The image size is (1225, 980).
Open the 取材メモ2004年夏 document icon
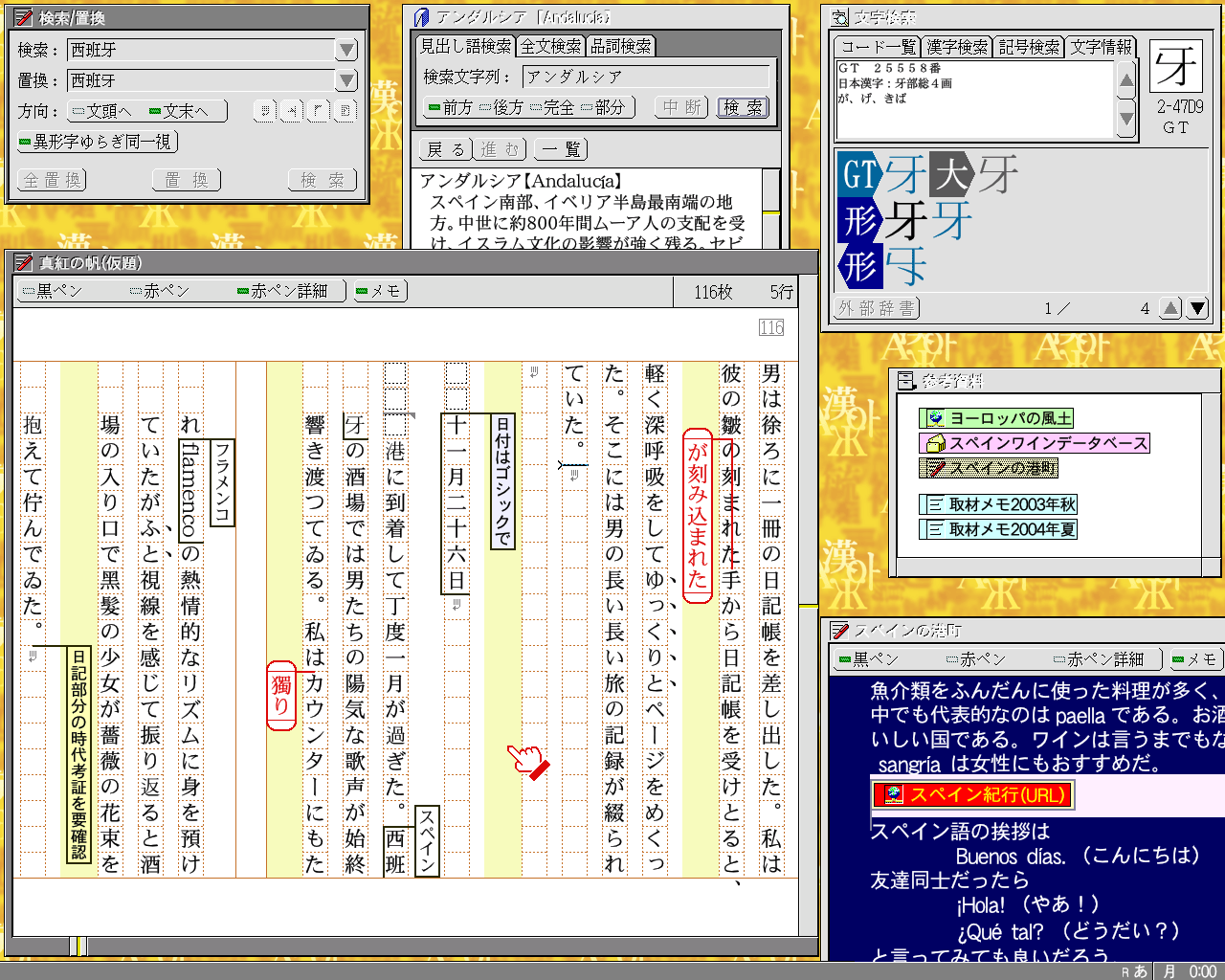tap(935, 529)
